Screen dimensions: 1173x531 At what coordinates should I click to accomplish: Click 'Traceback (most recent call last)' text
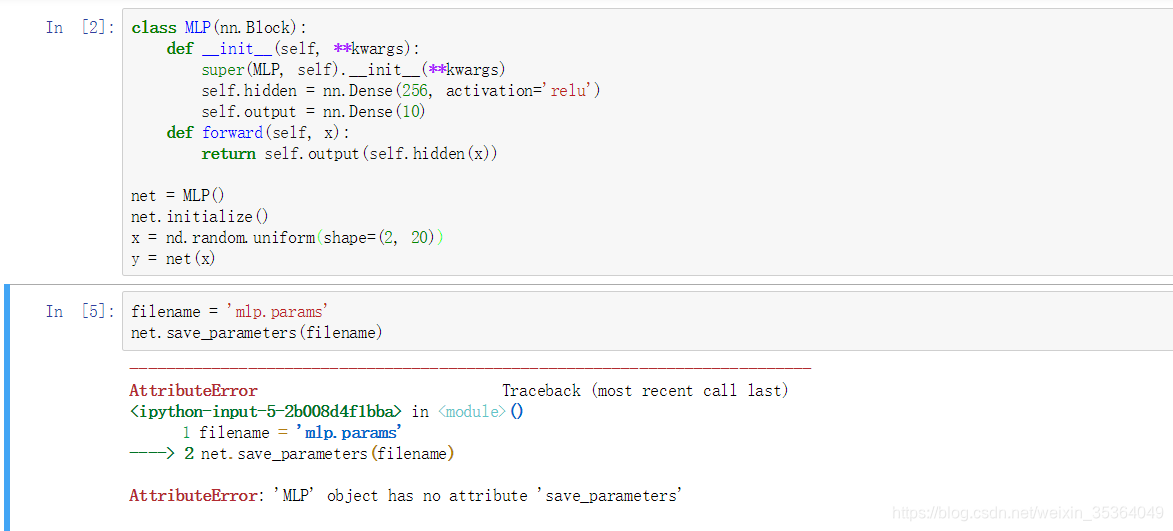(x=646, y=390)
